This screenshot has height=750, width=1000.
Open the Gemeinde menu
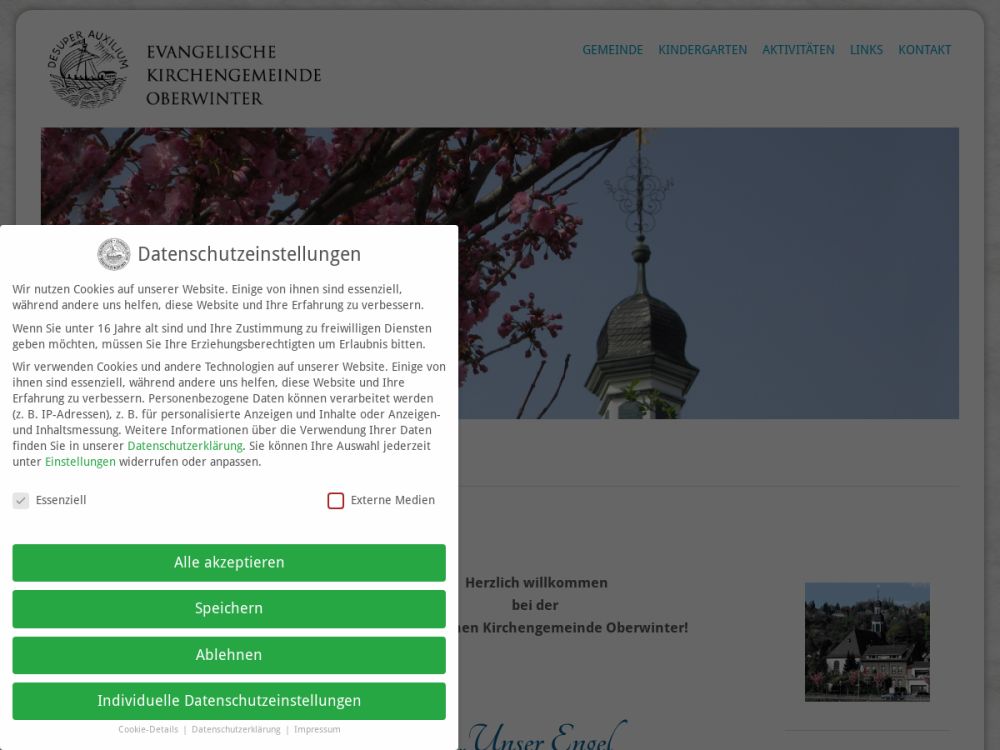pos(612,50)
